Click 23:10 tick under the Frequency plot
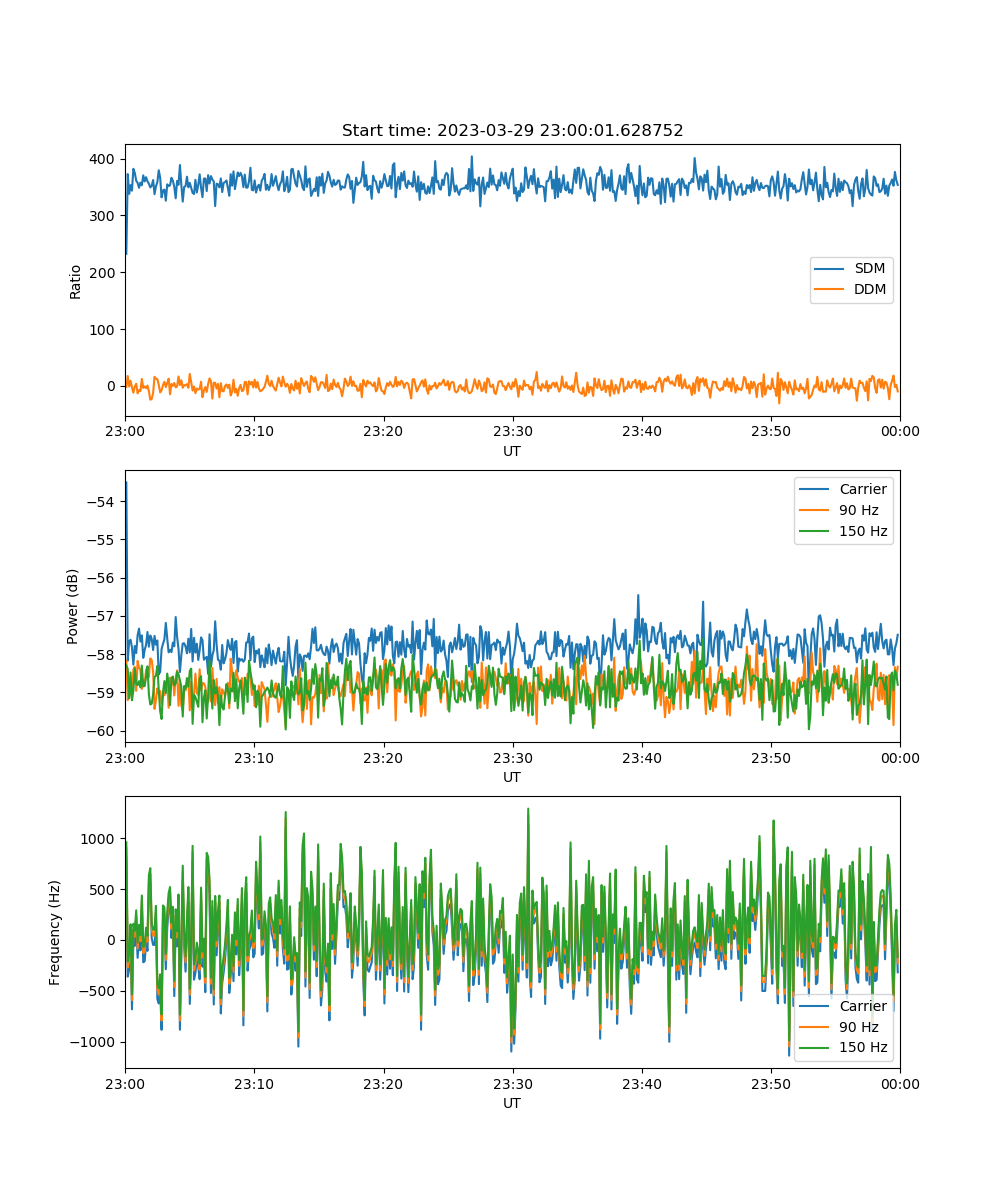The width and height of the screenshot is (1000, 1200). point(254,1084)
